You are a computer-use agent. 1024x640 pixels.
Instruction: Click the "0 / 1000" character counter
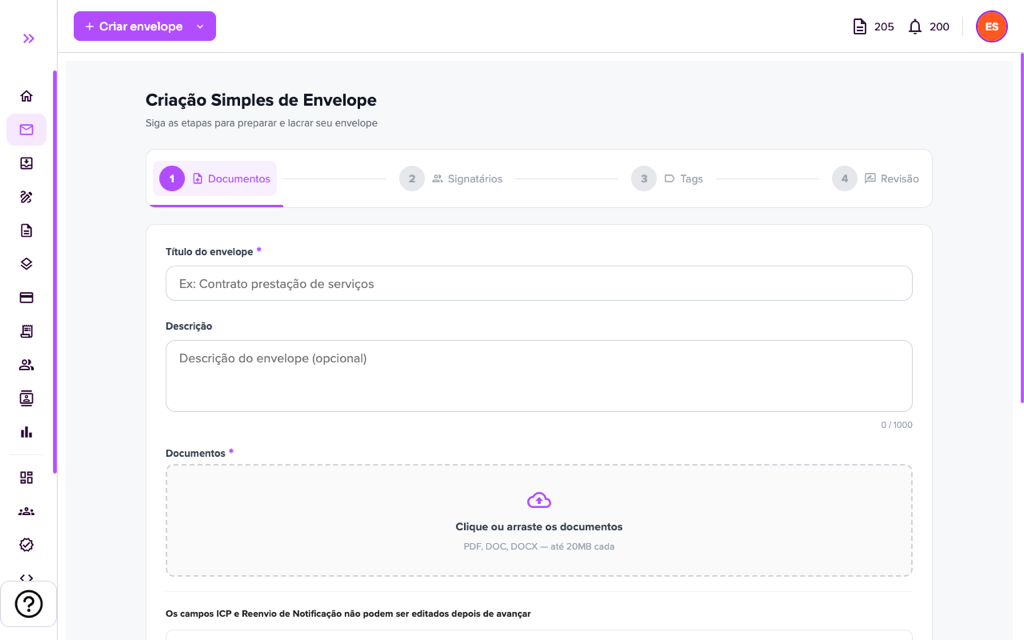(x=897, y=424)
